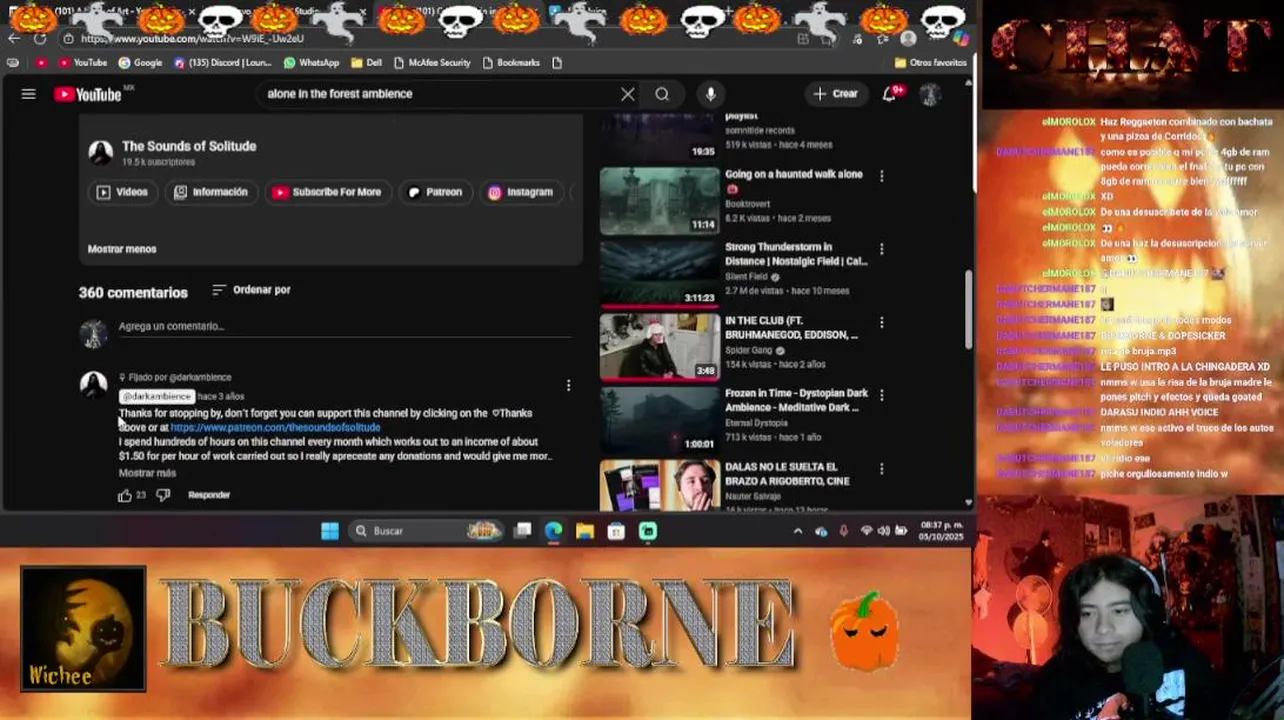This screenshot has width=1284, height=720.
Task: Like the pinned comment with thumbs up
Action: 125,495
